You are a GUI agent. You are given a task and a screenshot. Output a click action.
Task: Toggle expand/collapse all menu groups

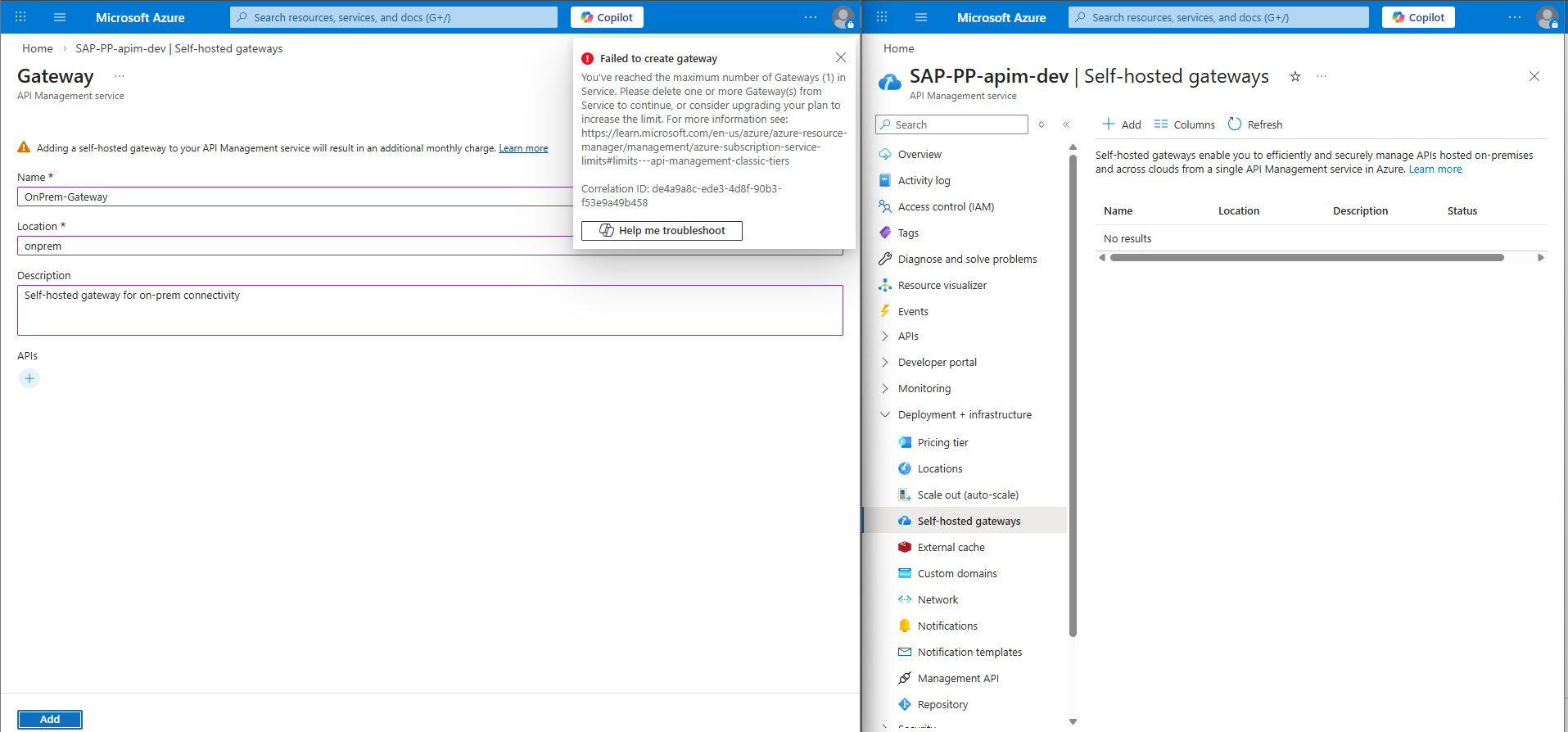tap(1042, 124)
